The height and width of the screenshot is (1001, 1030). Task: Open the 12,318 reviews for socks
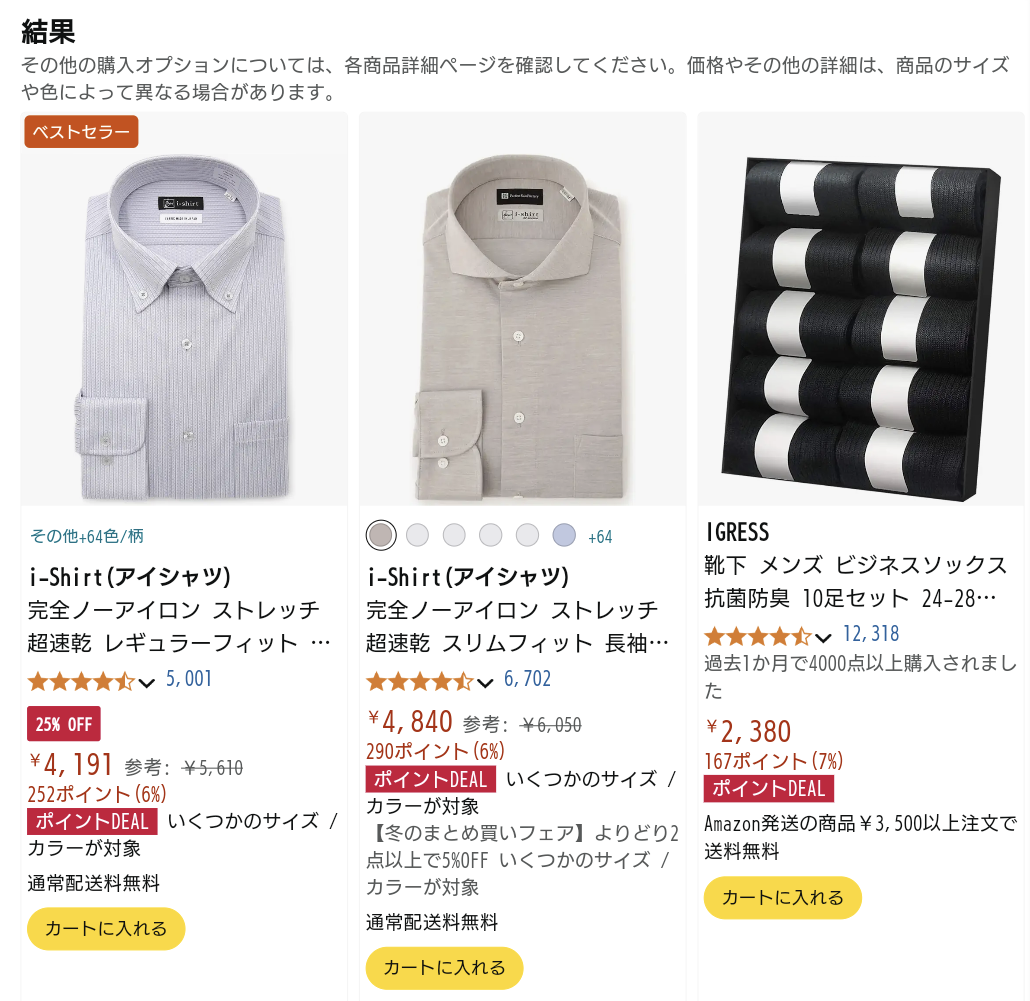[871, 634]
